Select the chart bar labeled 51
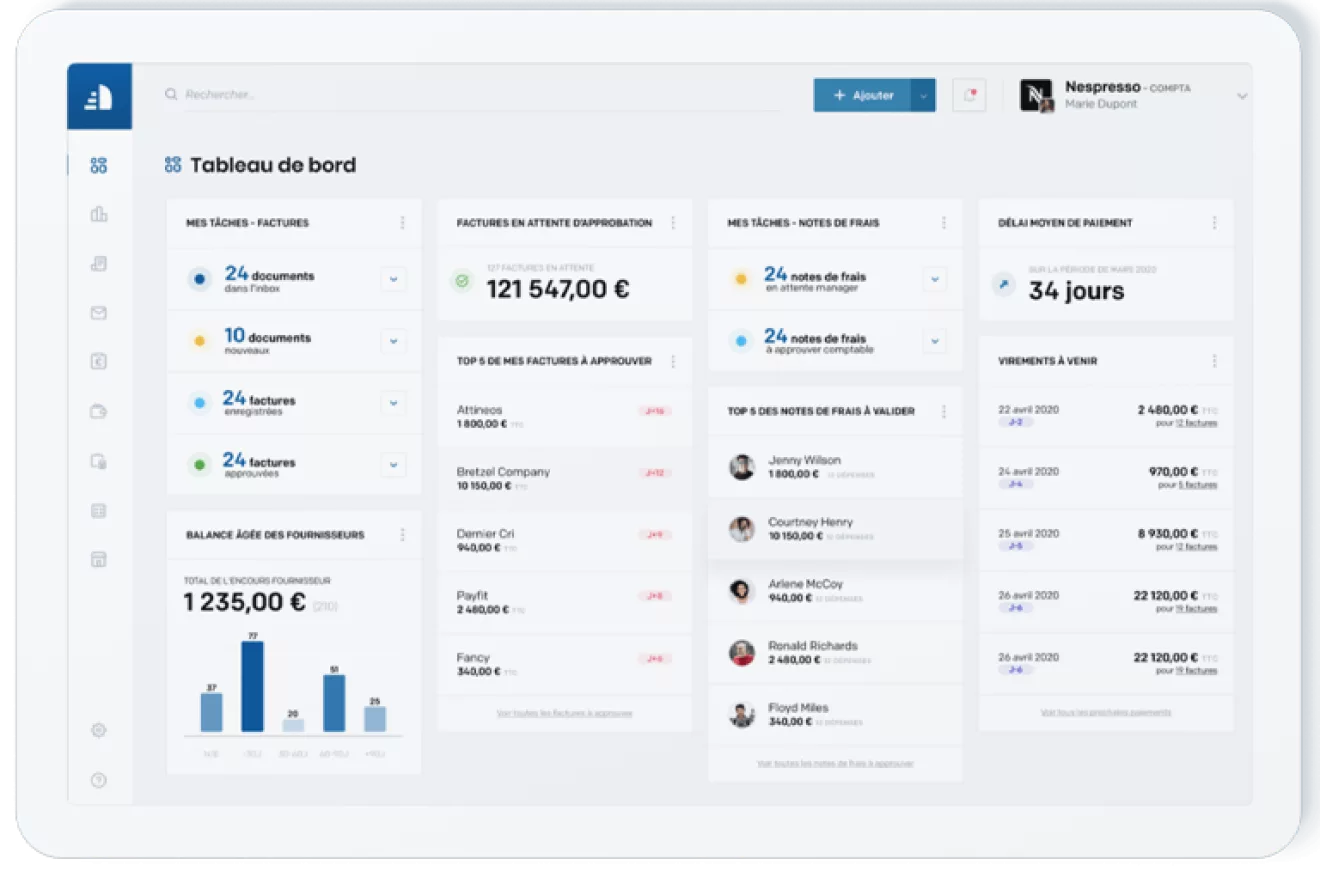This screenshot has height=871, width=1320. 334,703
